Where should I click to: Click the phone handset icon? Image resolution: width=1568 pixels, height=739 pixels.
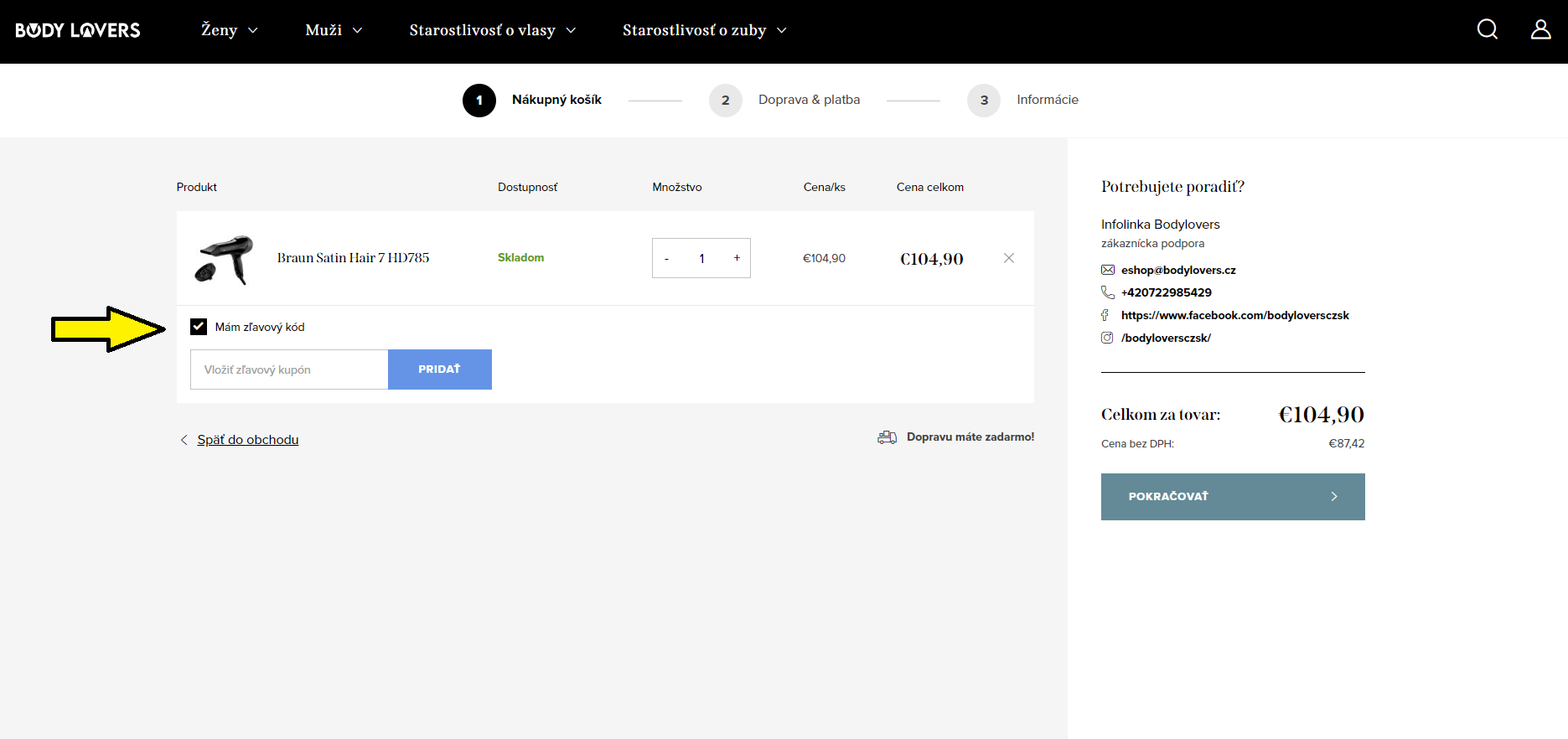(x=1108, y=292)
